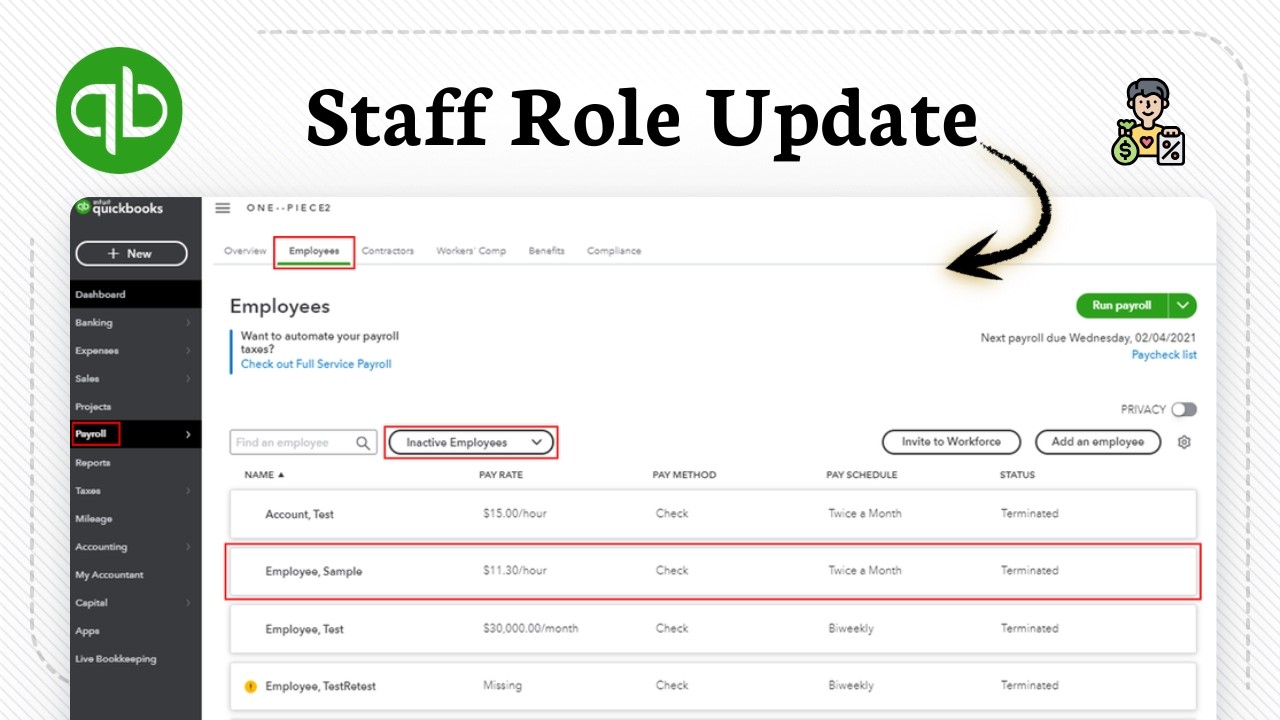Open the Benefits tab

[546, 251]
